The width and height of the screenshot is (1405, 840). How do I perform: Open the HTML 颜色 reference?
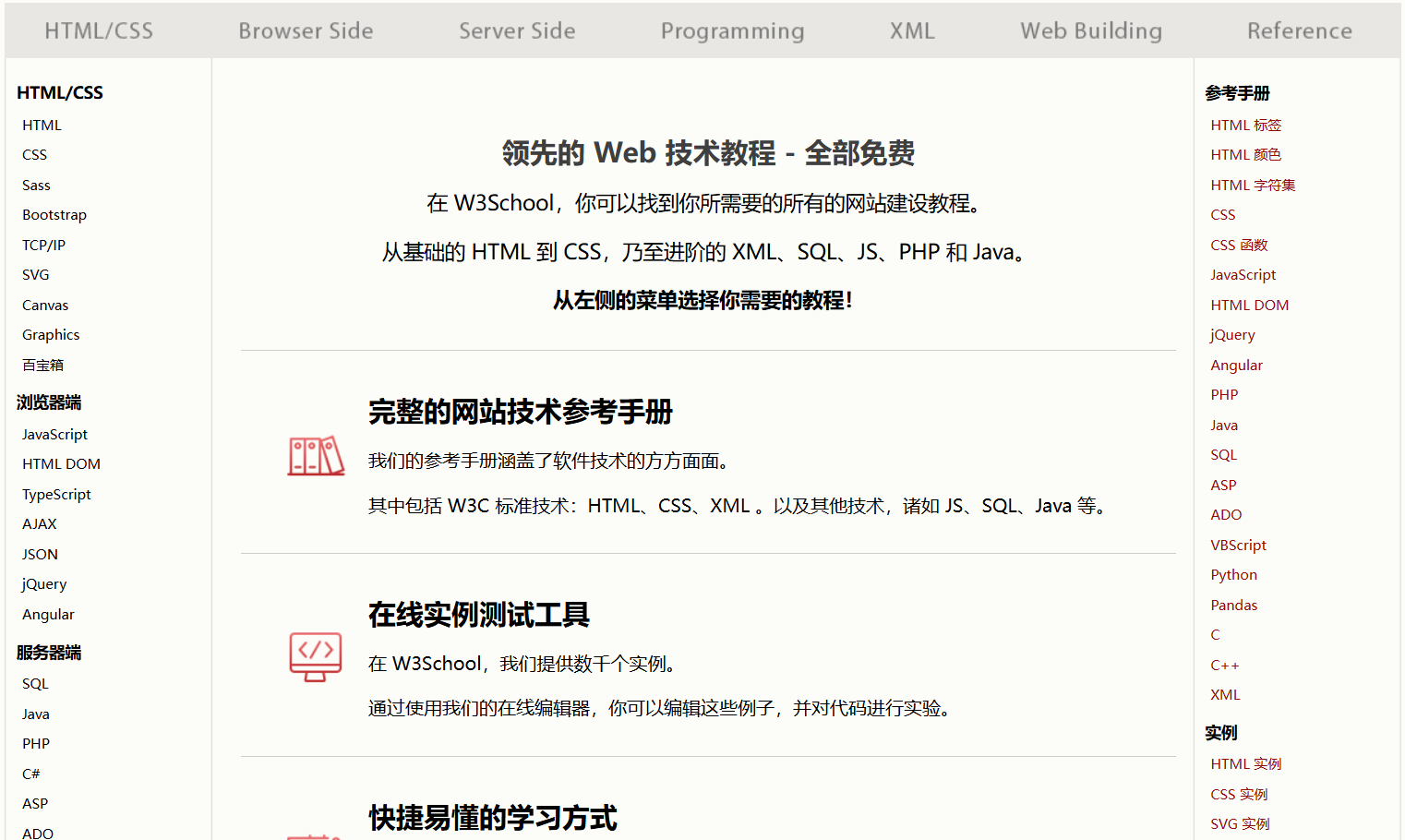click(1245, 154)
